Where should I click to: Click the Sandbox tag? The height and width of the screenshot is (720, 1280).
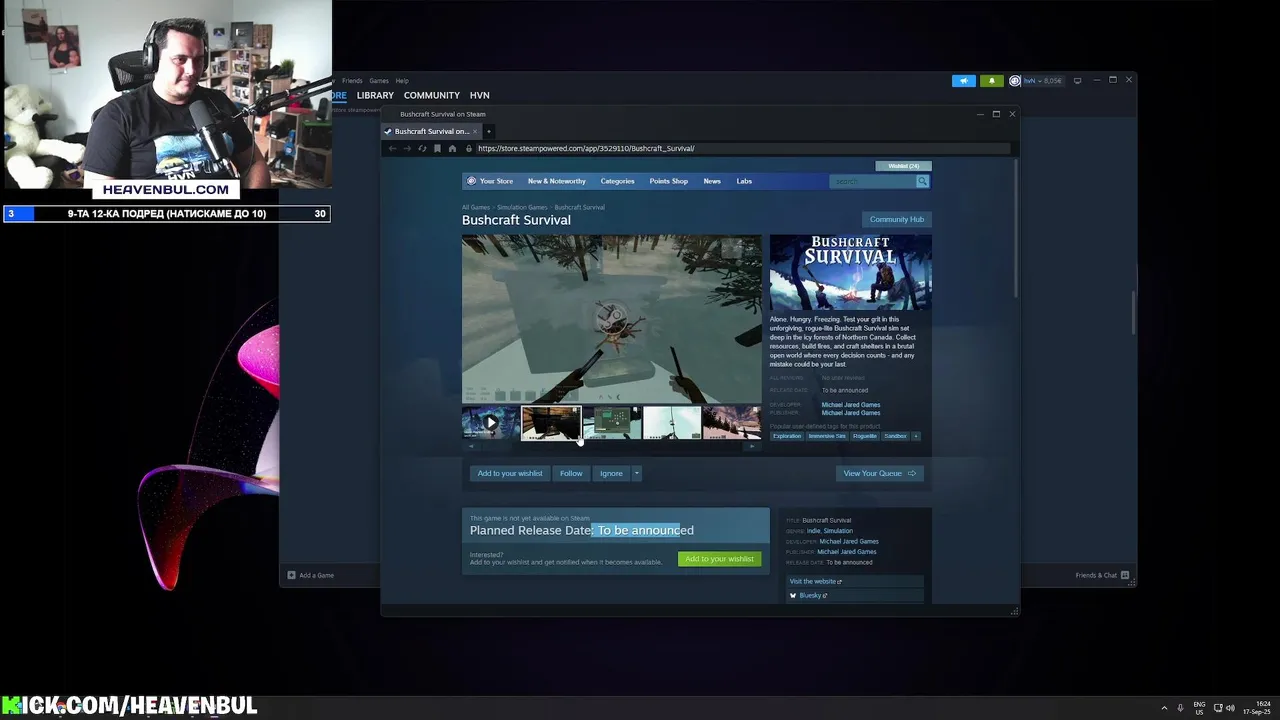coord(895,436)
